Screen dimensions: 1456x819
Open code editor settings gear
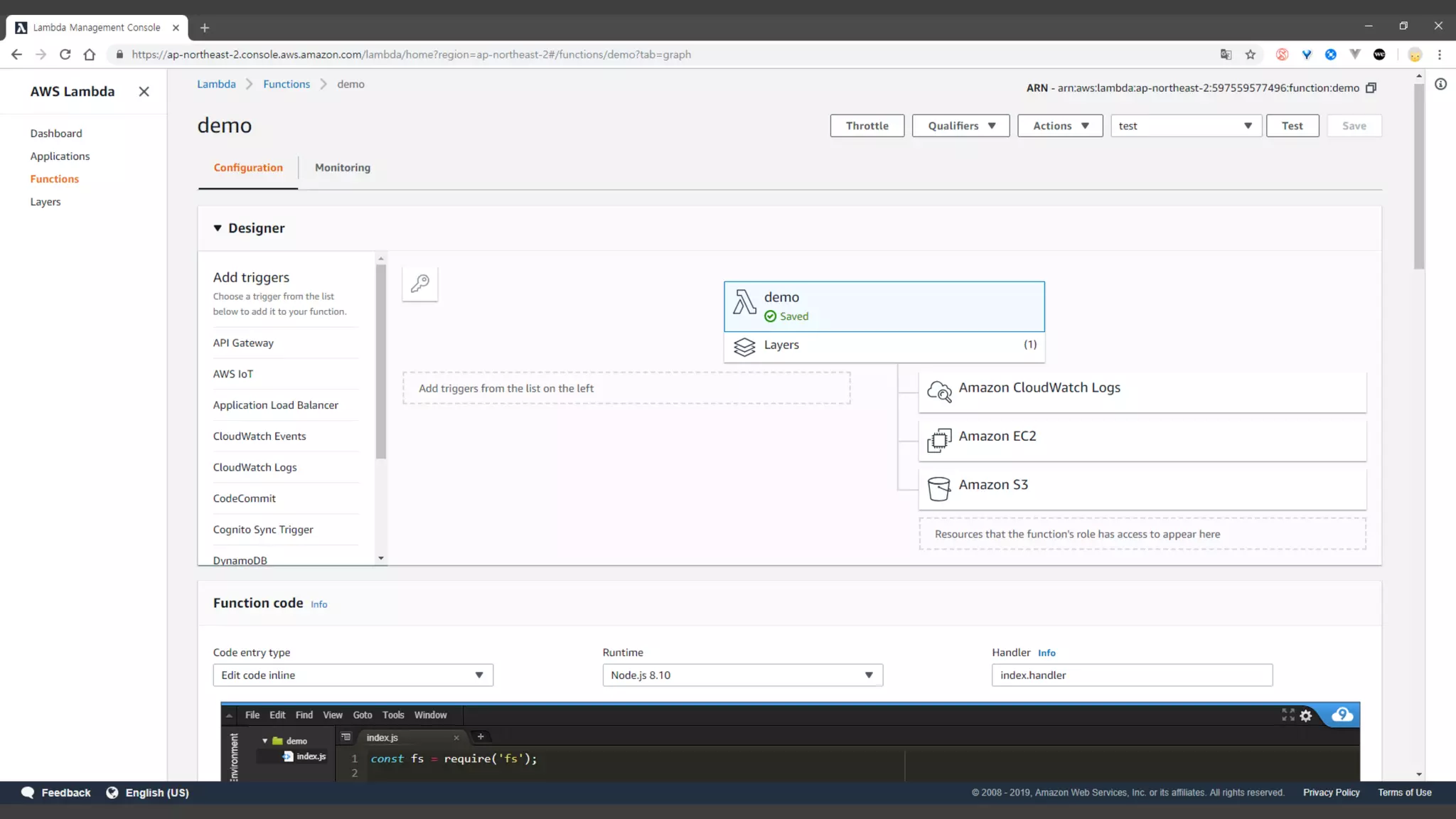pos(1306,716)
